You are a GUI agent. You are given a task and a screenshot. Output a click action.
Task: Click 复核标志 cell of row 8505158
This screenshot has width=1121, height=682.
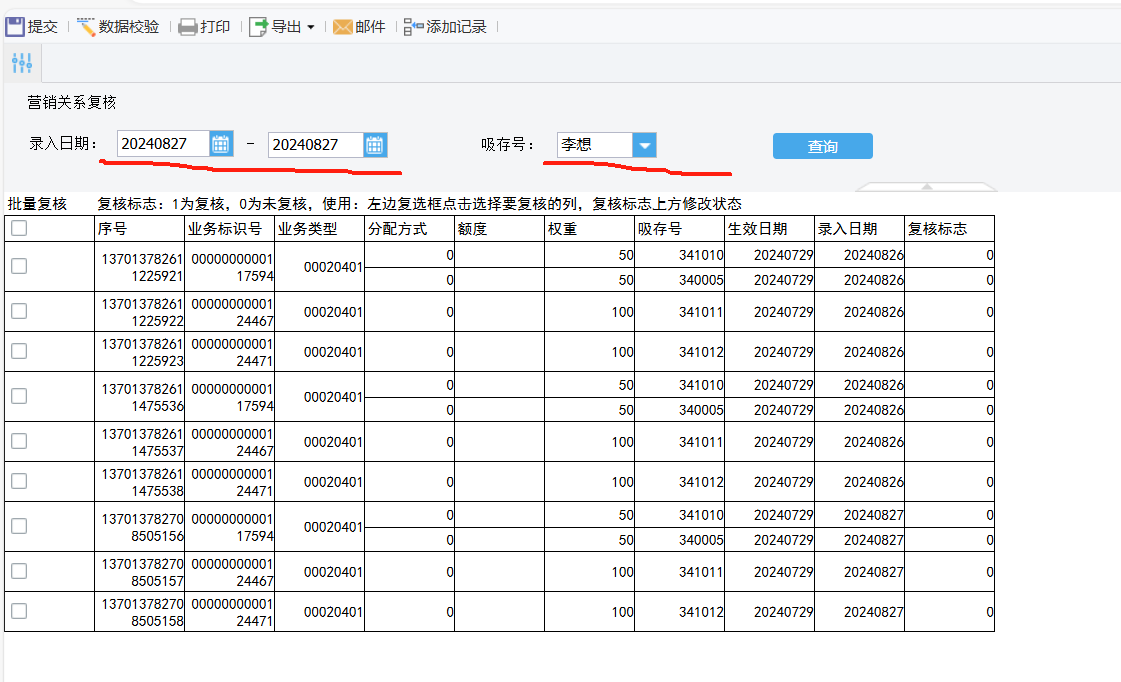click(949, 612)
